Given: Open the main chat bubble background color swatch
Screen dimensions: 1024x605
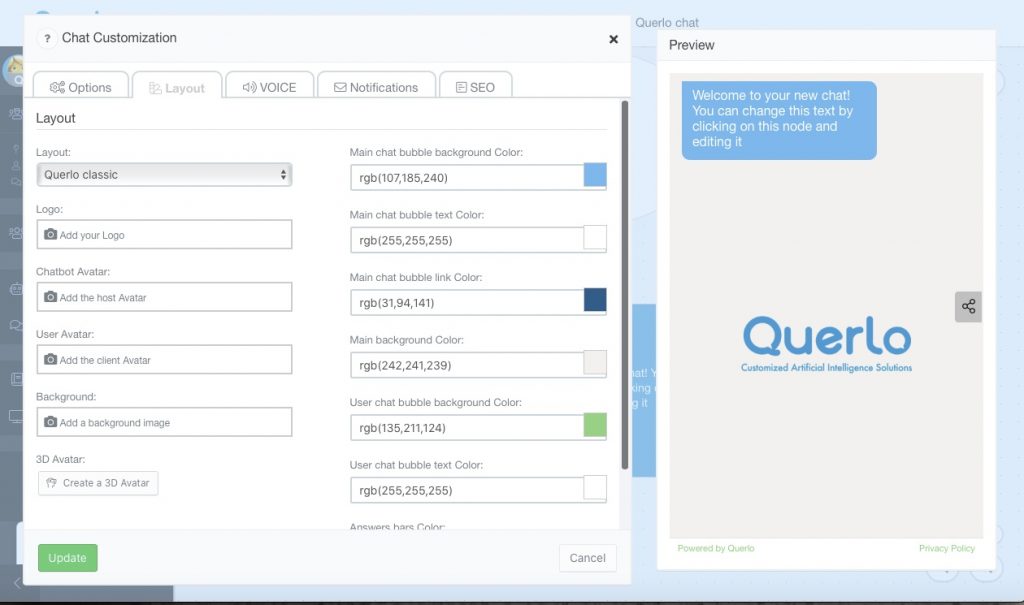Looking at the screenshot, I should pos(595,175).
